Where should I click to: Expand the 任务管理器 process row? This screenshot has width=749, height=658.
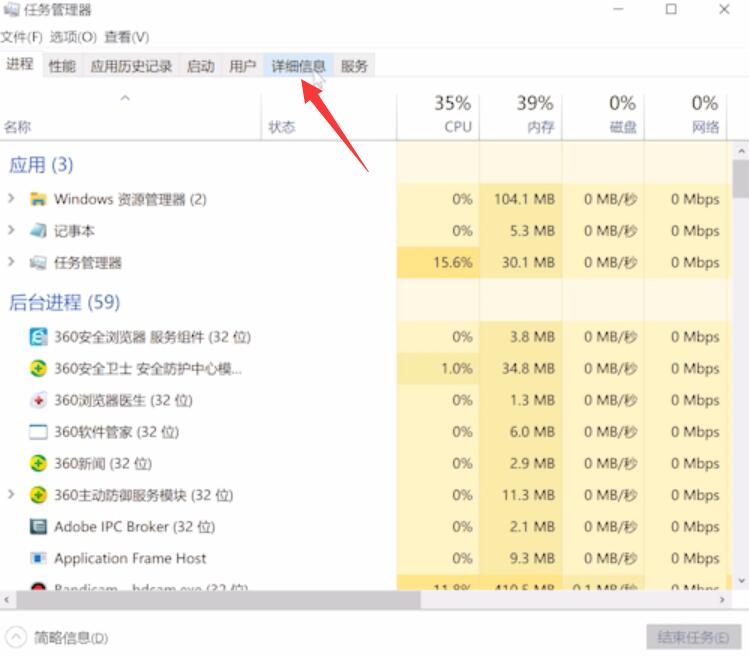click(11, 262)
